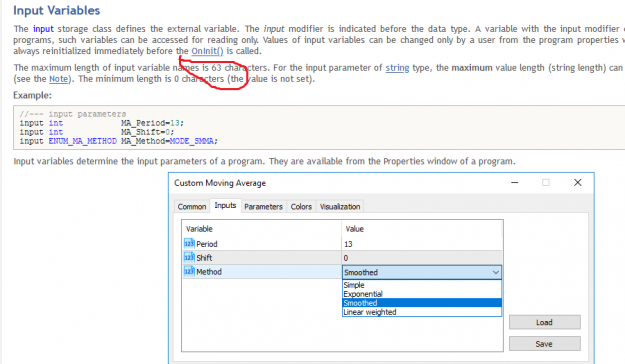Screen dimensions: 625x364
Task: Open the Parameters tab
Action: coord(263,207)
